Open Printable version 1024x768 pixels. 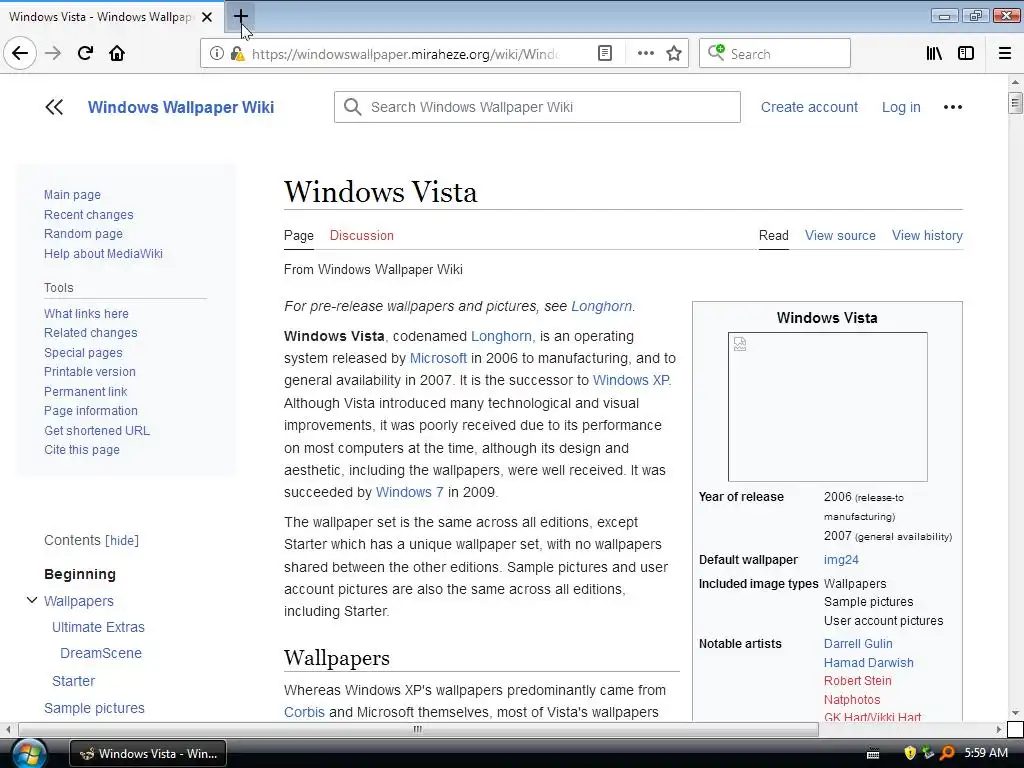coord(90,372)
